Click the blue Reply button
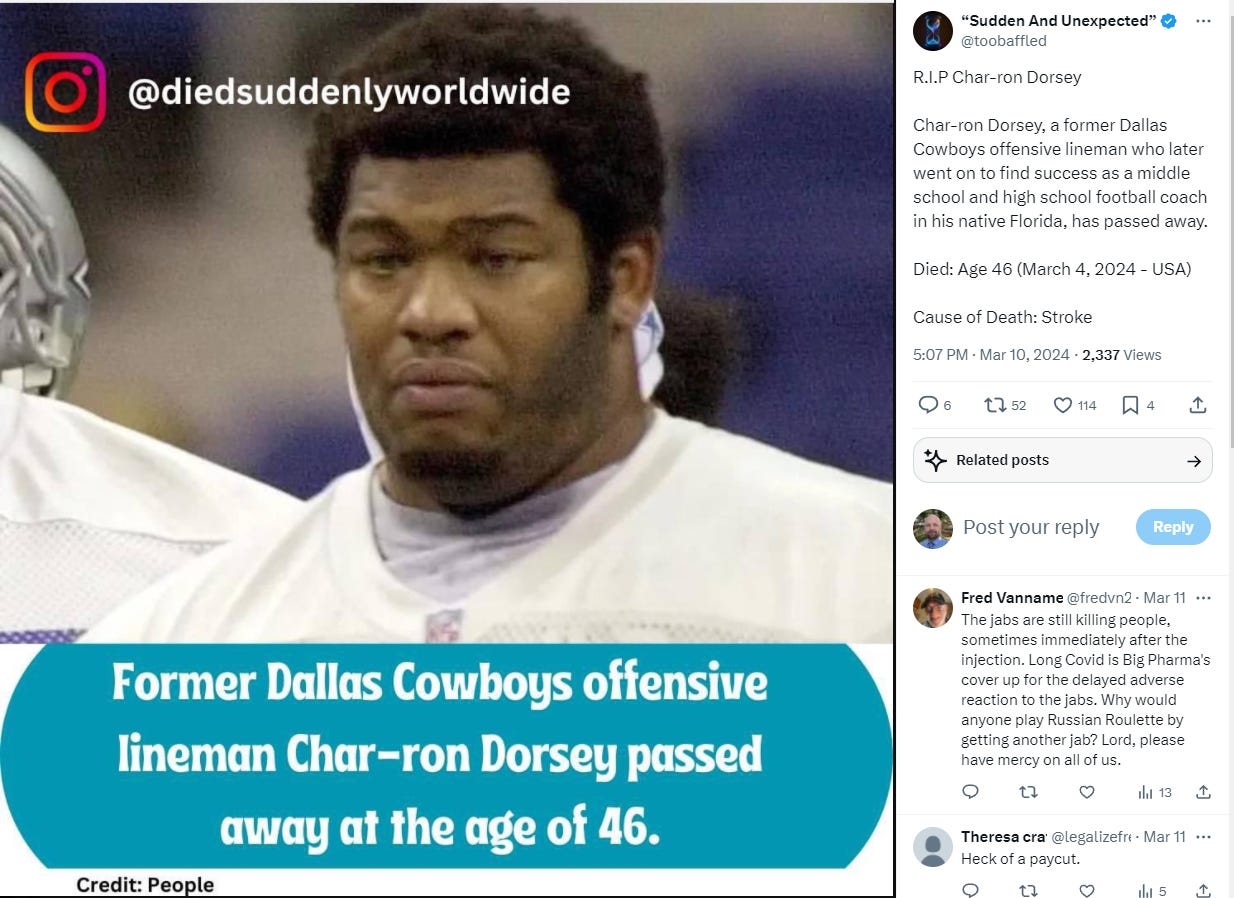1234x898 pixels. click(x=1173, y=527)
